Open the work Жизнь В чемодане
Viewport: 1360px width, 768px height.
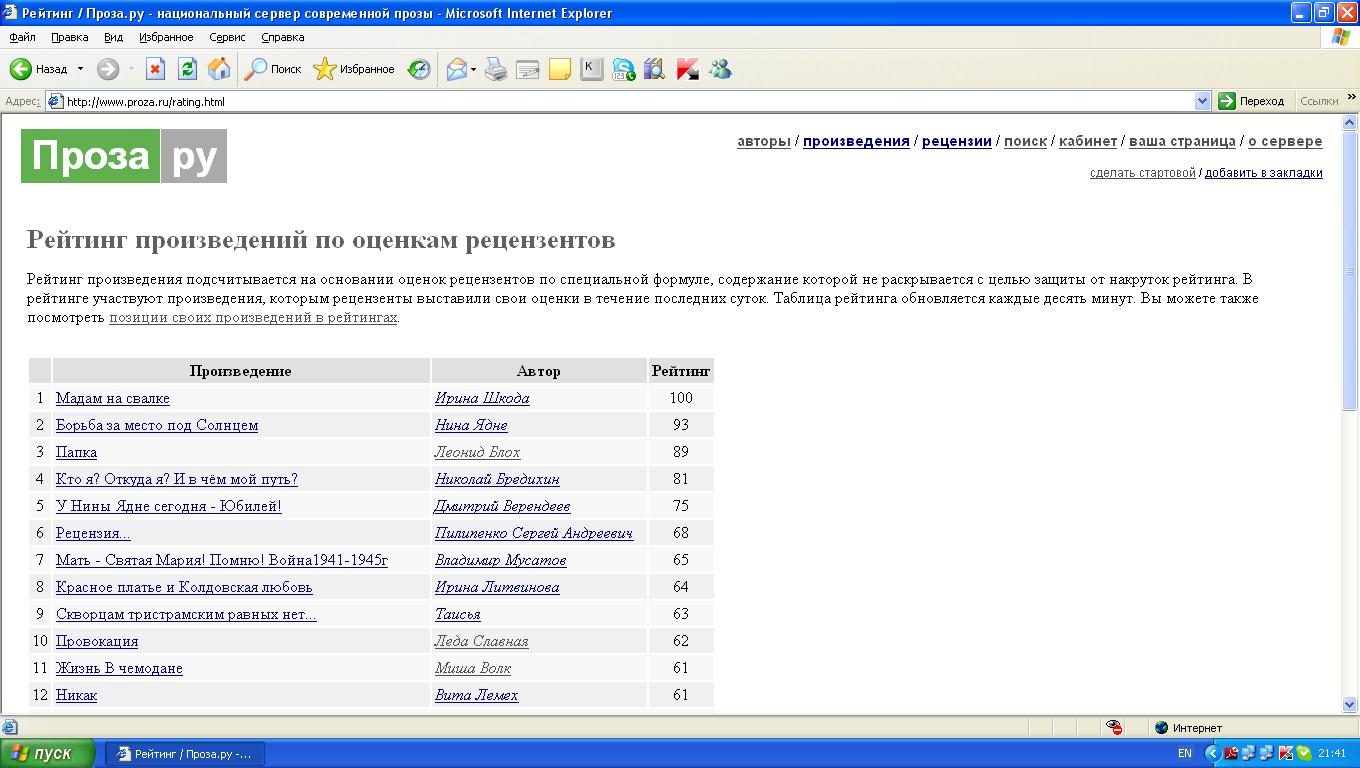pos(119,668)
